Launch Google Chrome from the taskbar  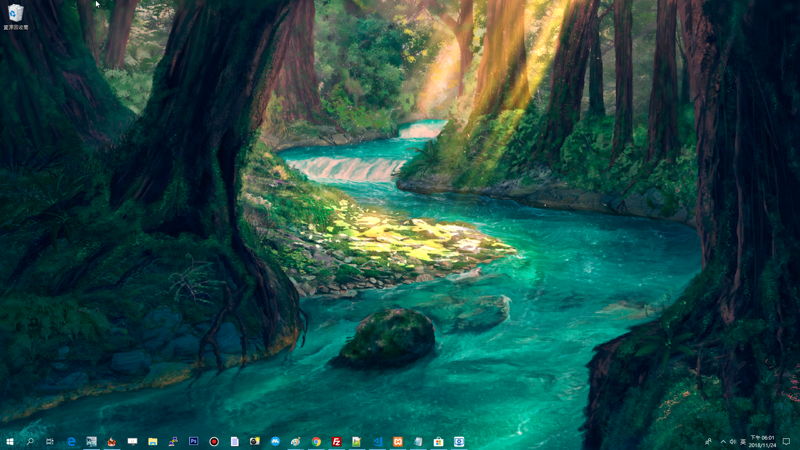click(x=316, y=441)
